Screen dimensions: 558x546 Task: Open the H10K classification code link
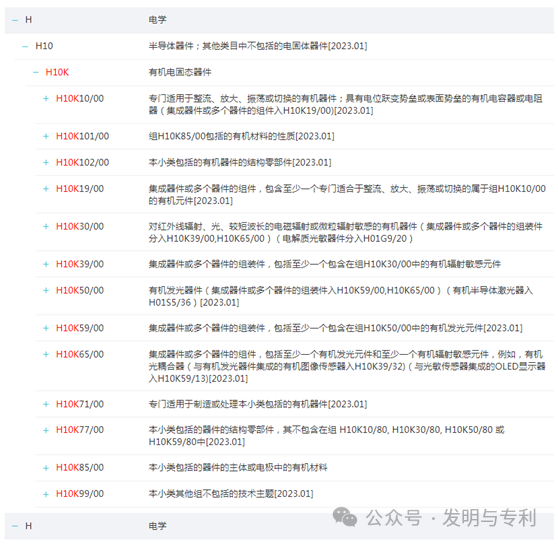[57, 72]
